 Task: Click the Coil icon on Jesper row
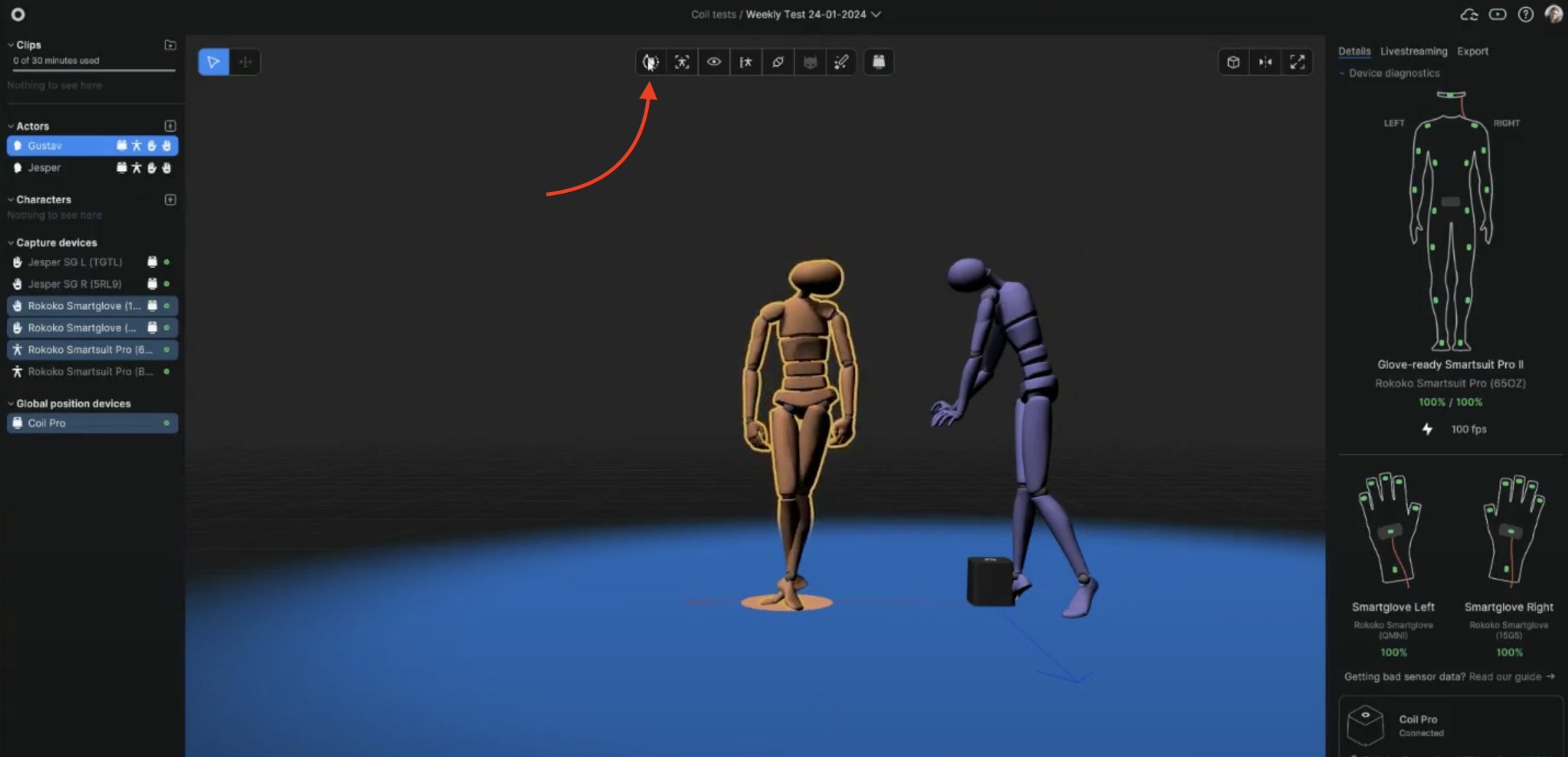click(x=121, y=167)
